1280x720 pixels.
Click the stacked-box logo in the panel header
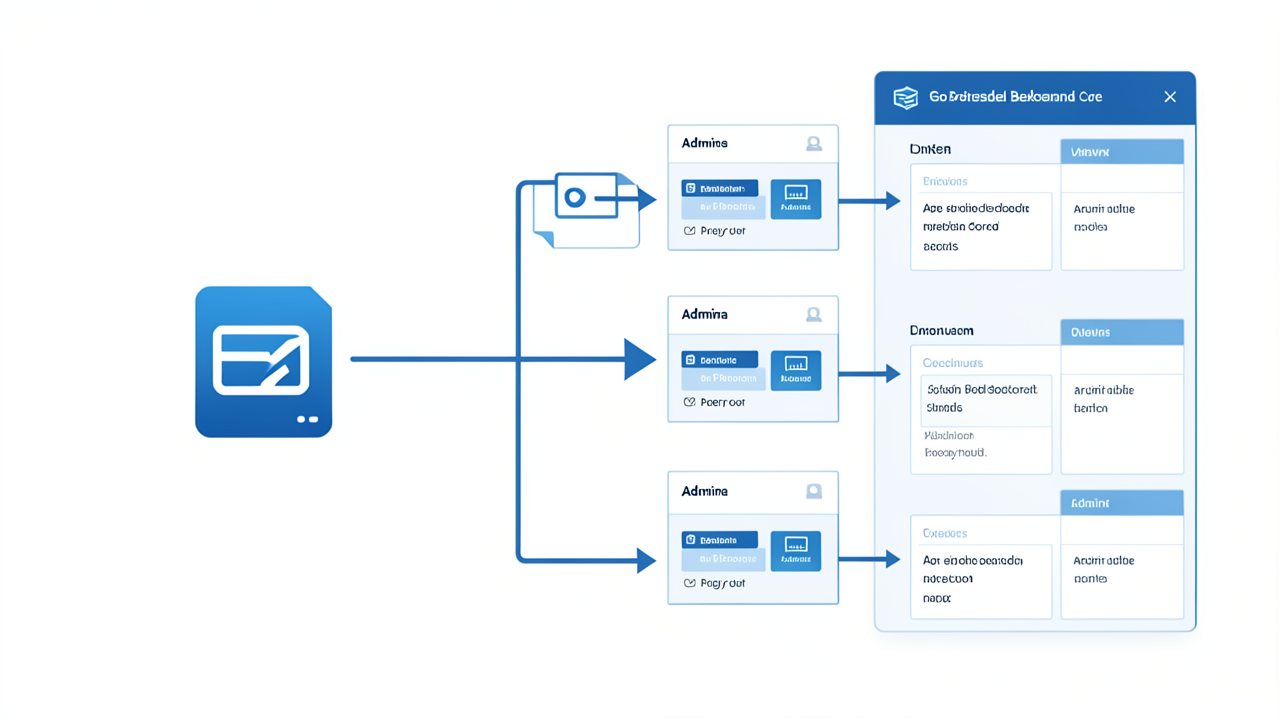906,97
